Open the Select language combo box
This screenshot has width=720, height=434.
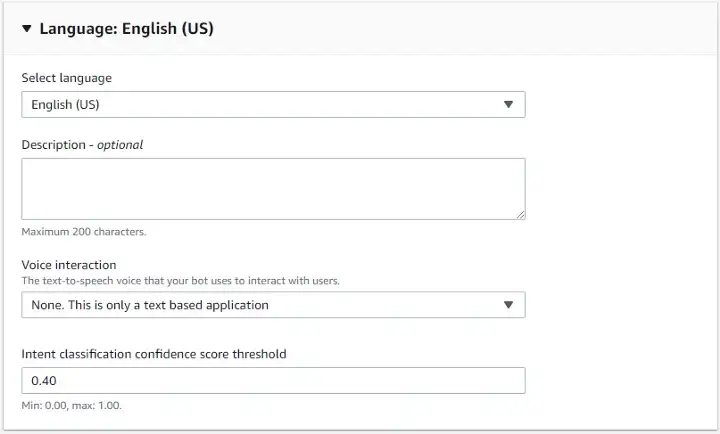[273, 104]
